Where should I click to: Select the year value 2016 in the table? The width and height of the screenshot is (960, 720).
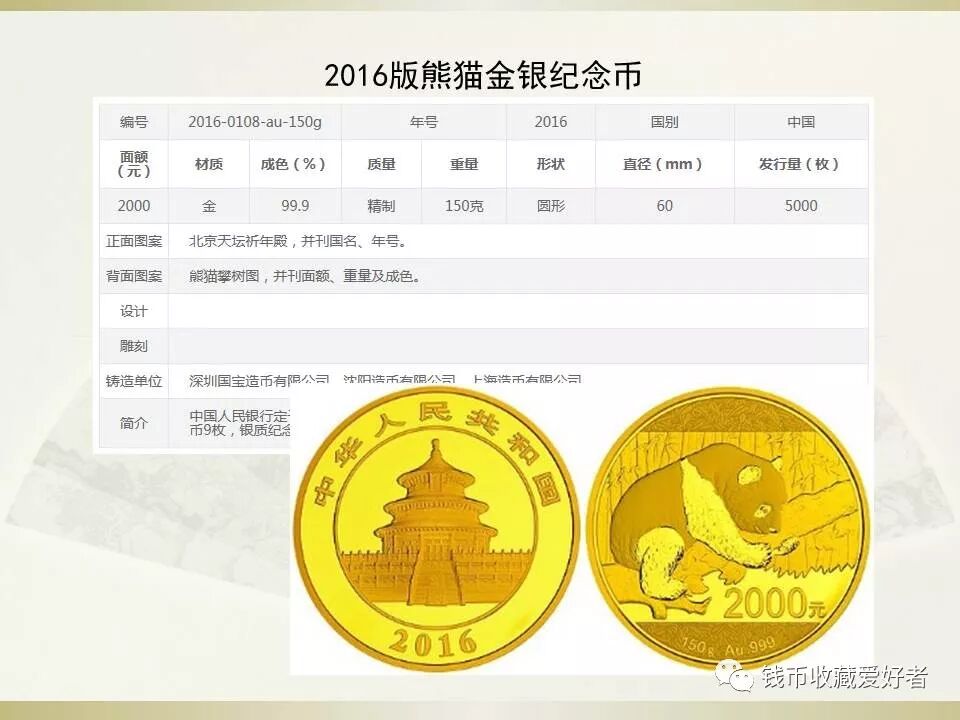[550, 122]
